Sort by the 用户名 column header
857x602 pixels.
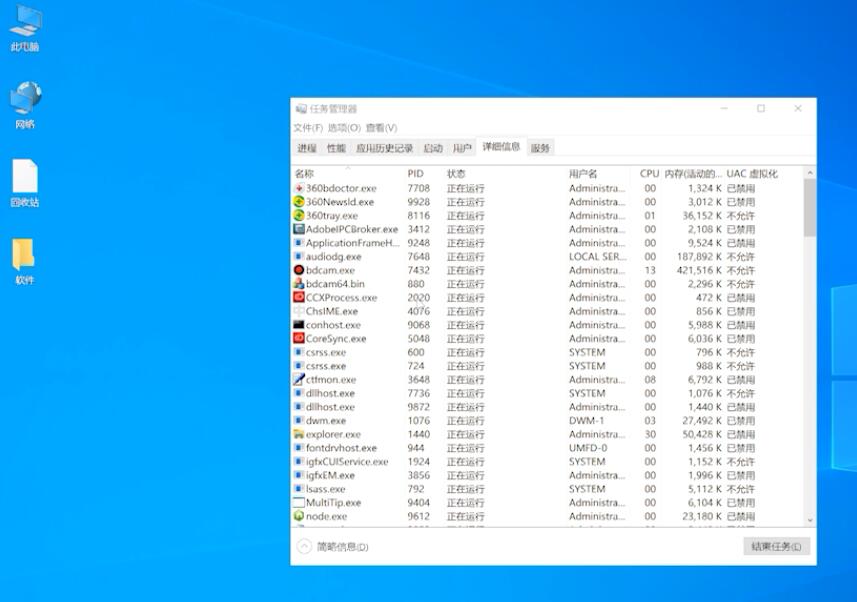[x=583, y=174]
